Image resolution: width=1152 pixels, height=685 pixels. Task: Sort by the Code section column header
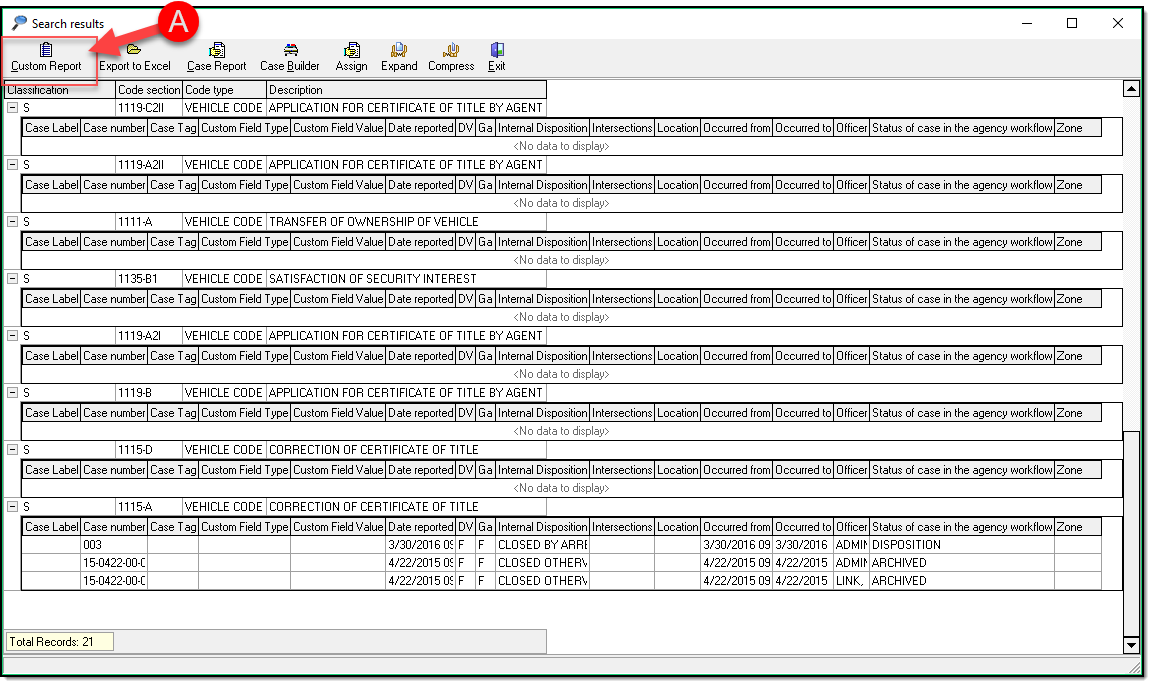pyautogui.click(x=149, y=90)
